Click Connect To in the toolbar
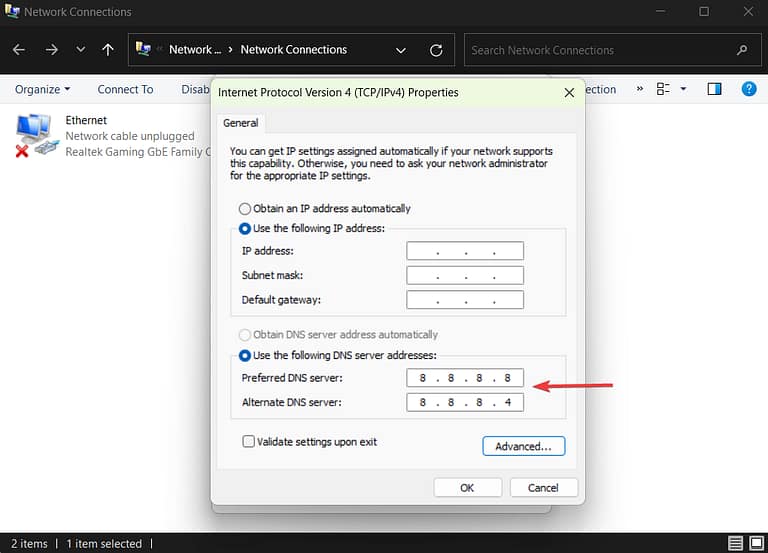Screen dimensions: 768x553 (125, 89)
